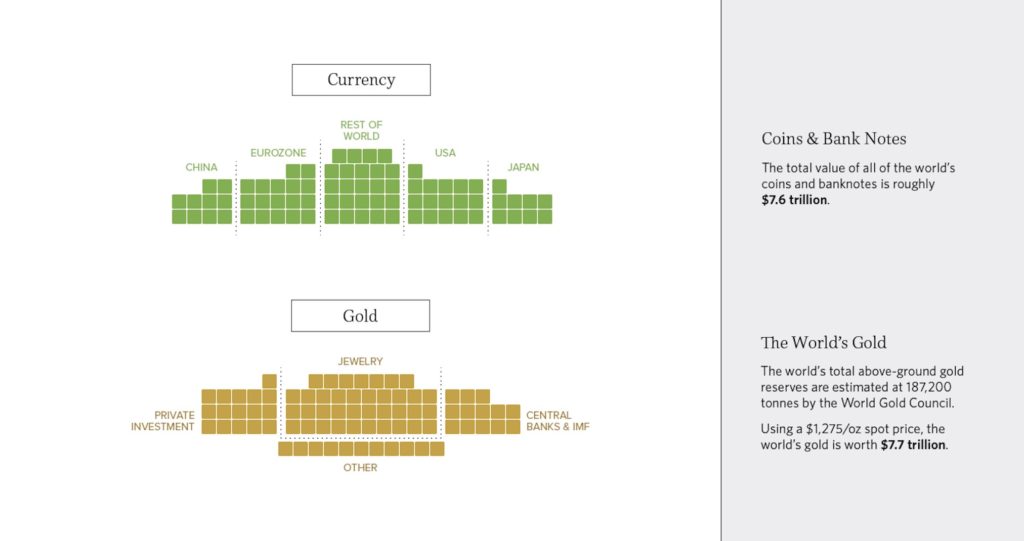Click the REST OF WORLD label
This screenshot has height=541, width=1024.
coord(361,130)
